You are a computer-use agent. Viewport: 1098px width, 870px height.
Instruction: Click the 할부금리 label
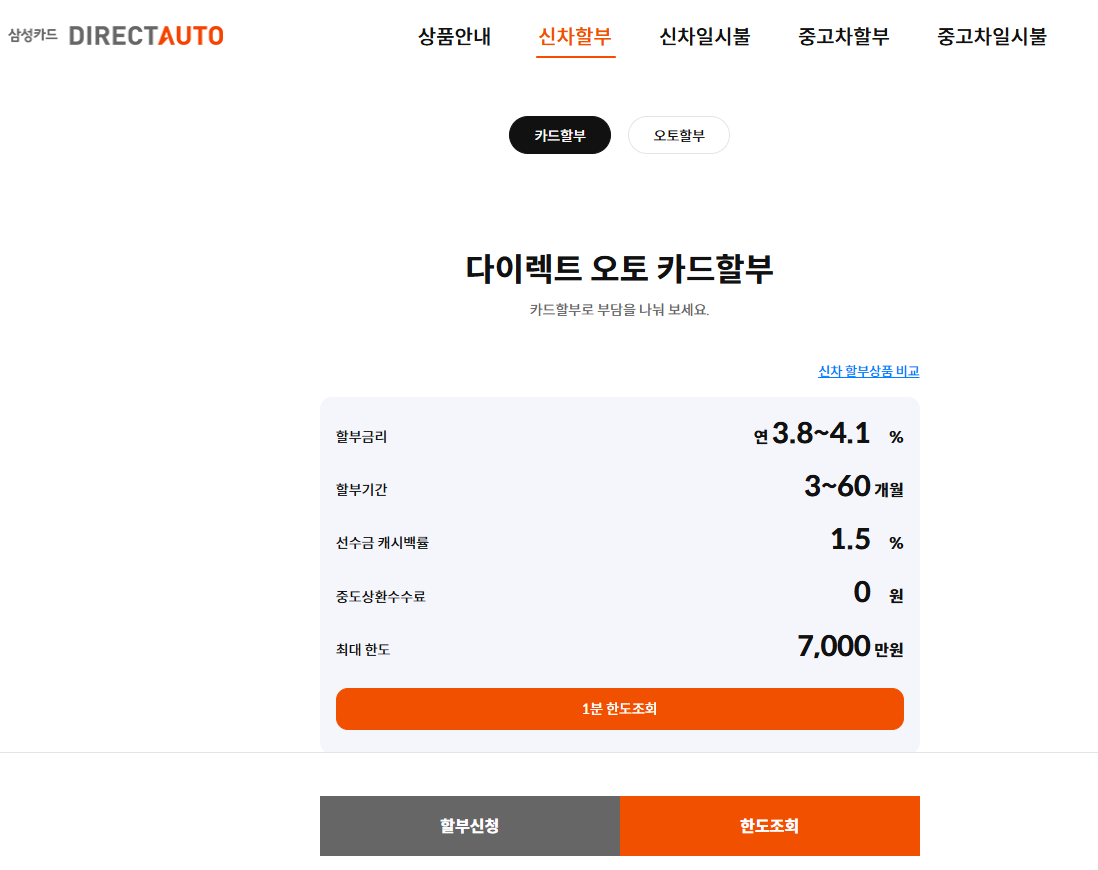[361, 436]
